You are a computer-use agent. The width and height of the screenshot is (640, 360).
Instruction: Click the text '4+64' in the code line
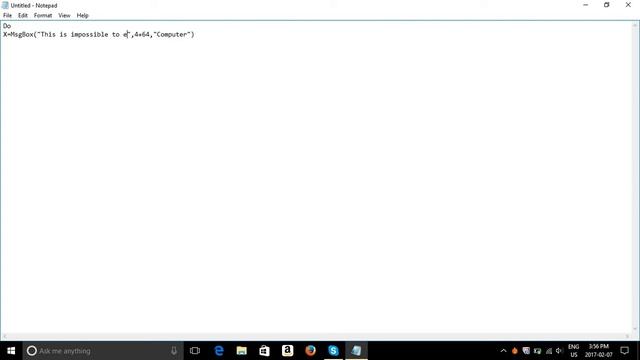(x=142, y=35)
